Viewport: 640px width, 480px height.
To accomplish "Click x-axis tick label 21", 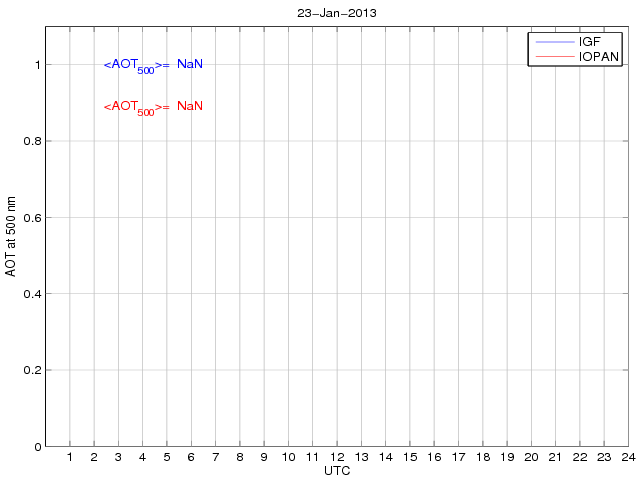I will click(556, 457).
